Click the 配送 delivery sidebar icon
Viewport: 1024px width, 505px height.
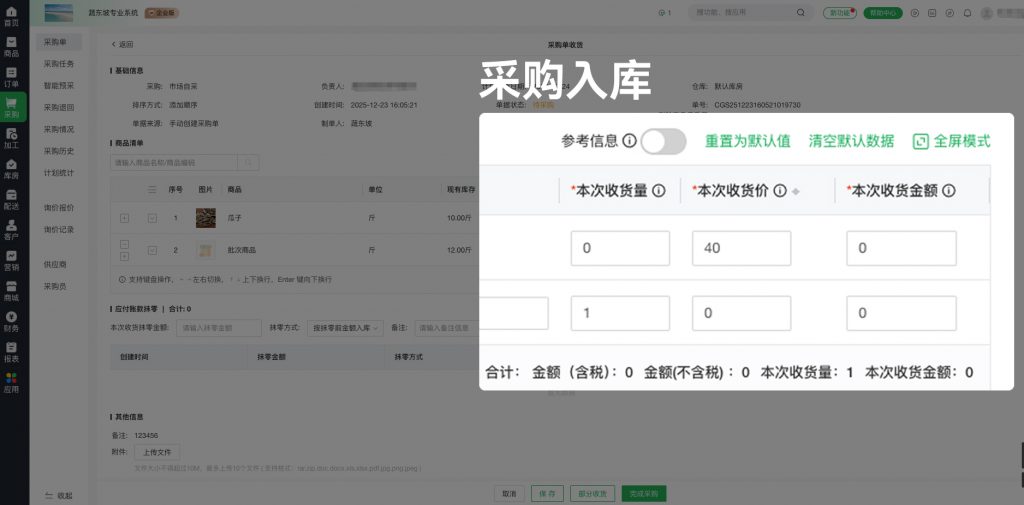tap(11, 200)
